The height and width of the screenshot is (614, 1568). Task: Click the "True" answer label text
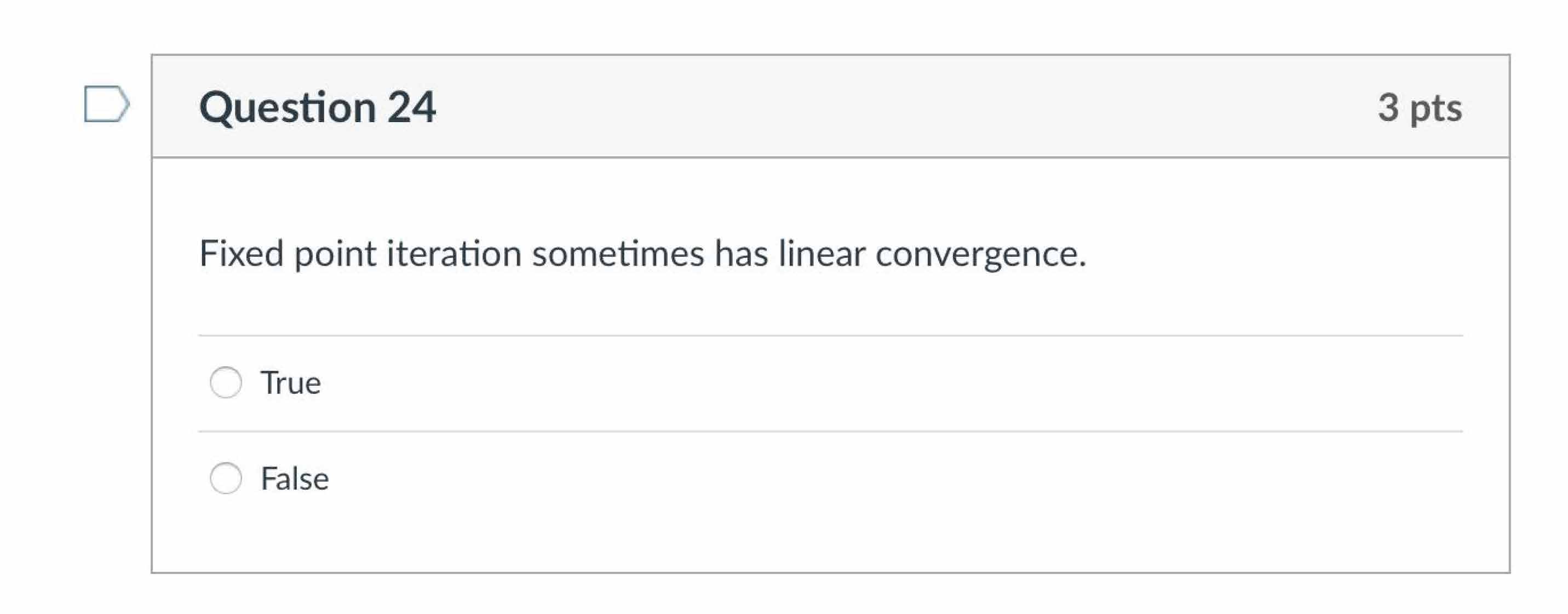290,383
